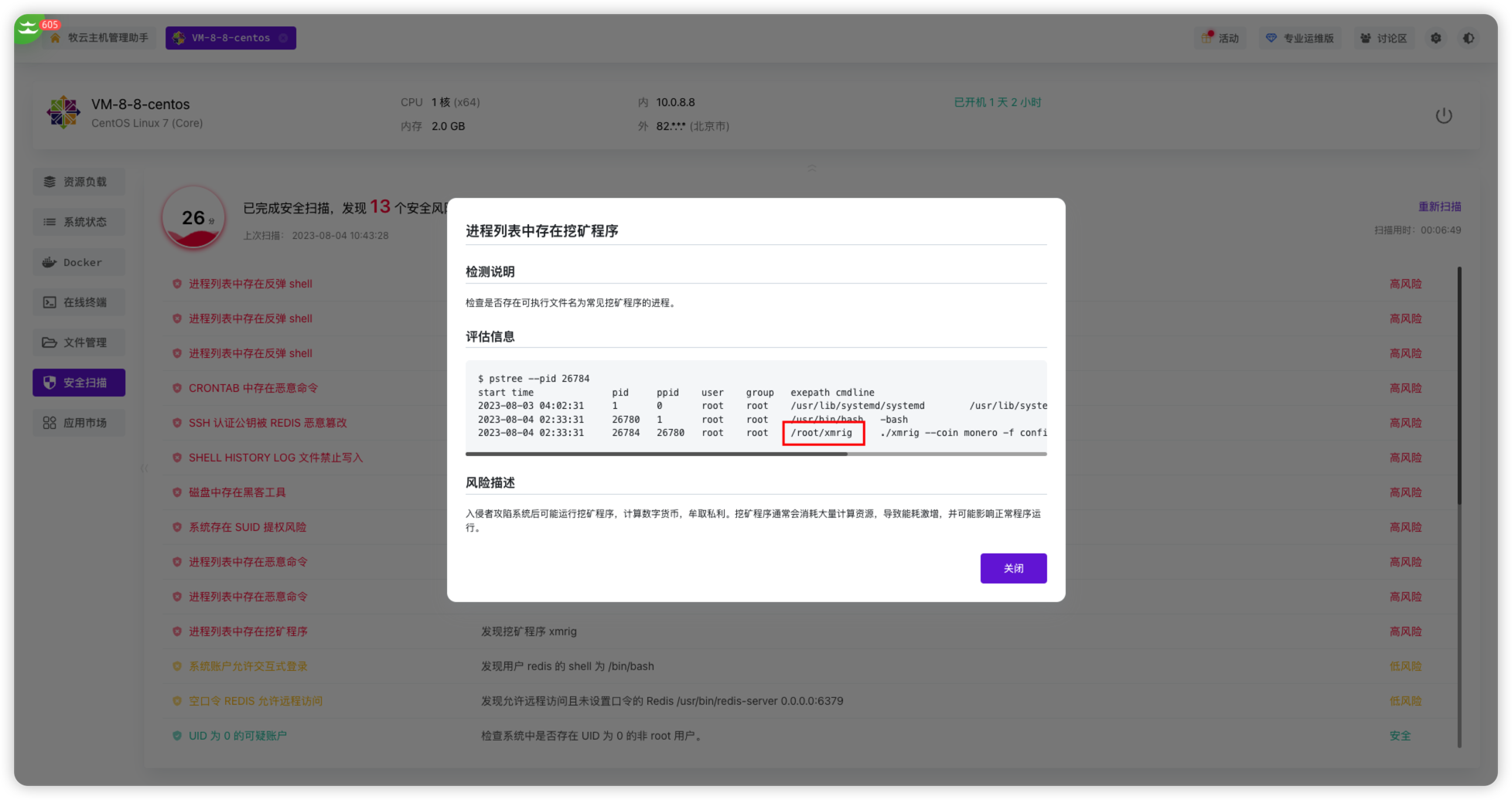Open the 专业运维版 button
This screenshot has width=1512, height=800.
(1300, 38)
